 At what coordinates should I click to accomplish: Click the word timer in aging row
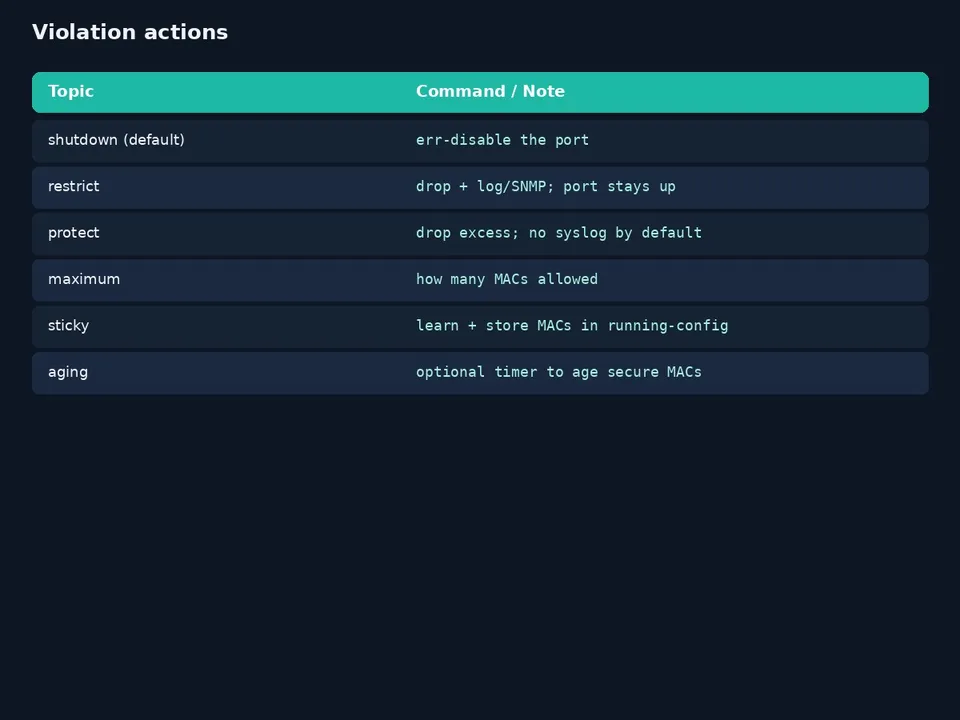(516, 372)
